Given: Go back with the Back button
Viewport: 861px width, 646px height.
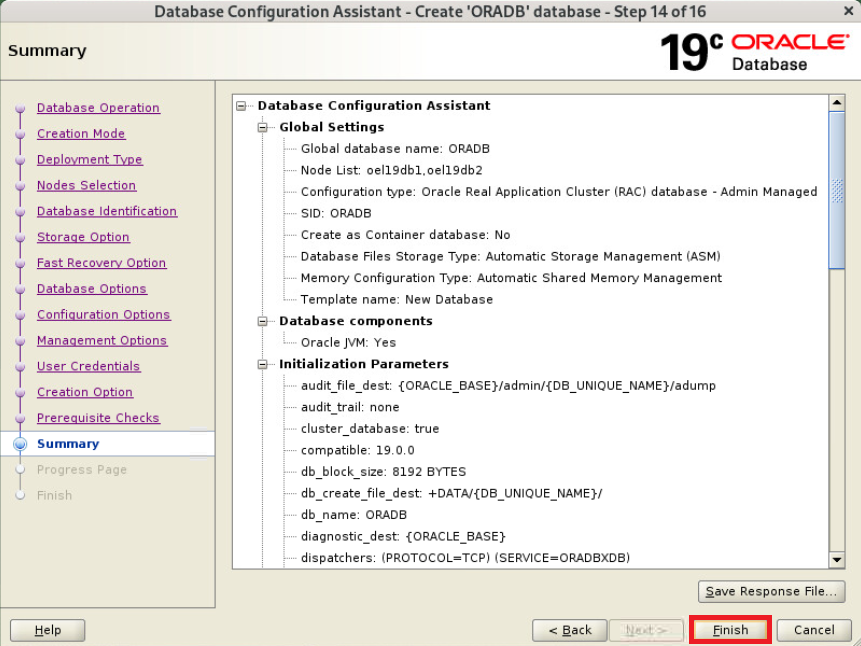Looking at the screenshot, I should [x=569, y=630].
